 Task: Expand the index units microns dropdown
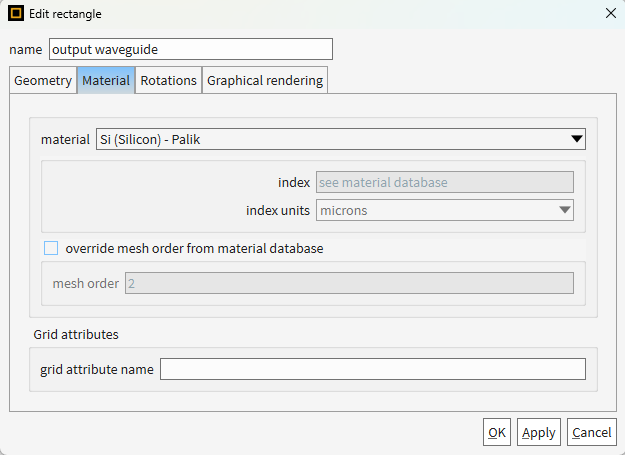[x=445, y=210]
